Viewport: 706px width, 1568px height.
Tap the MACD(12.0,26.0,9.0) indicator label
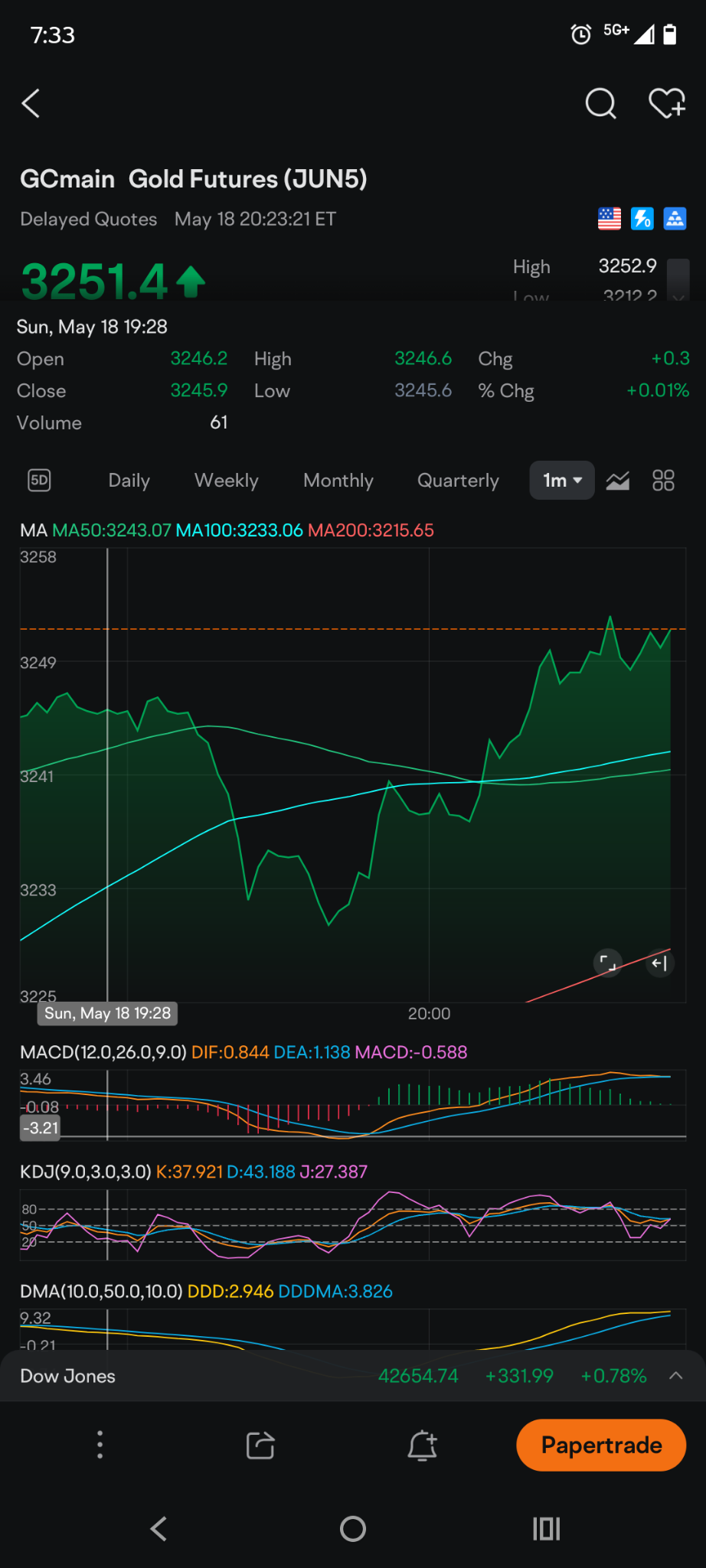click(103, 1052)
